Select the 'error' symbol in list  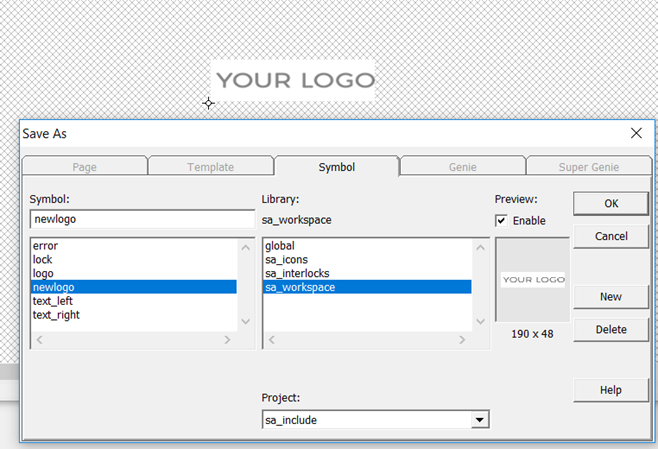(46, 245)
